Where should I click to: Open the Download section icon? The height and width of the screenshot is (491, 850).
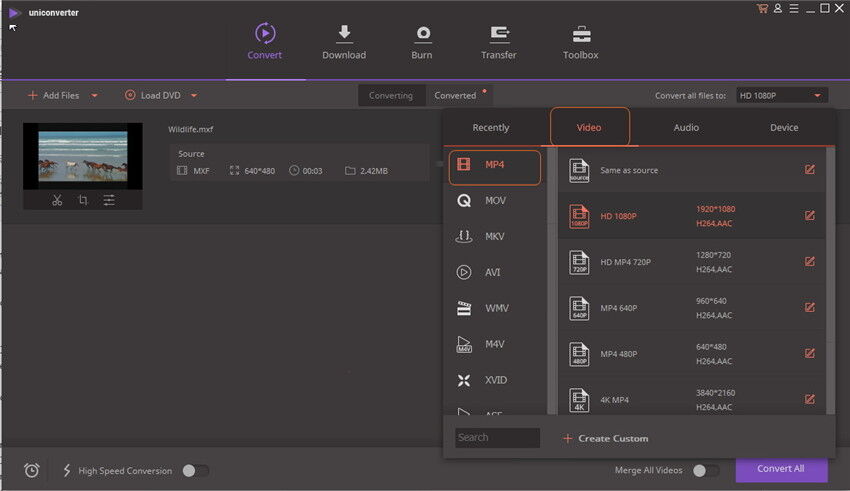pyautogui.click(x=344, y=34)
